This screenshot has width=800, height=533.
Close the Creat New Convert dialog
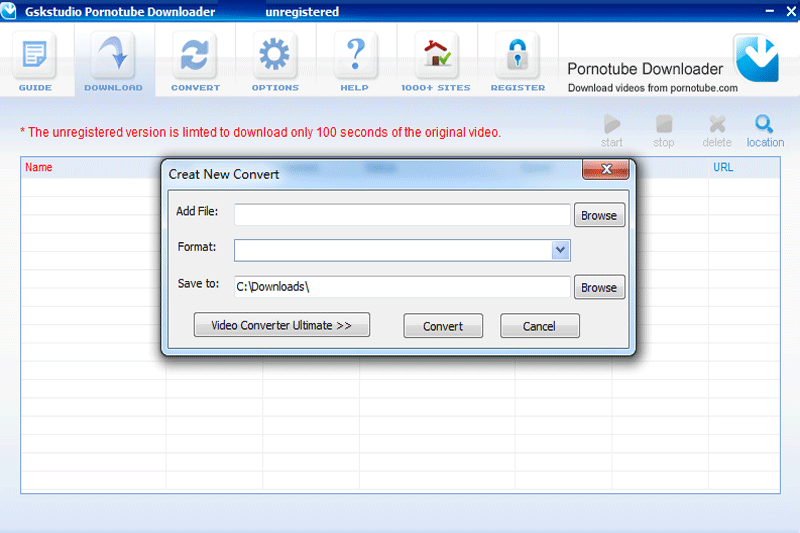(606, 169)
